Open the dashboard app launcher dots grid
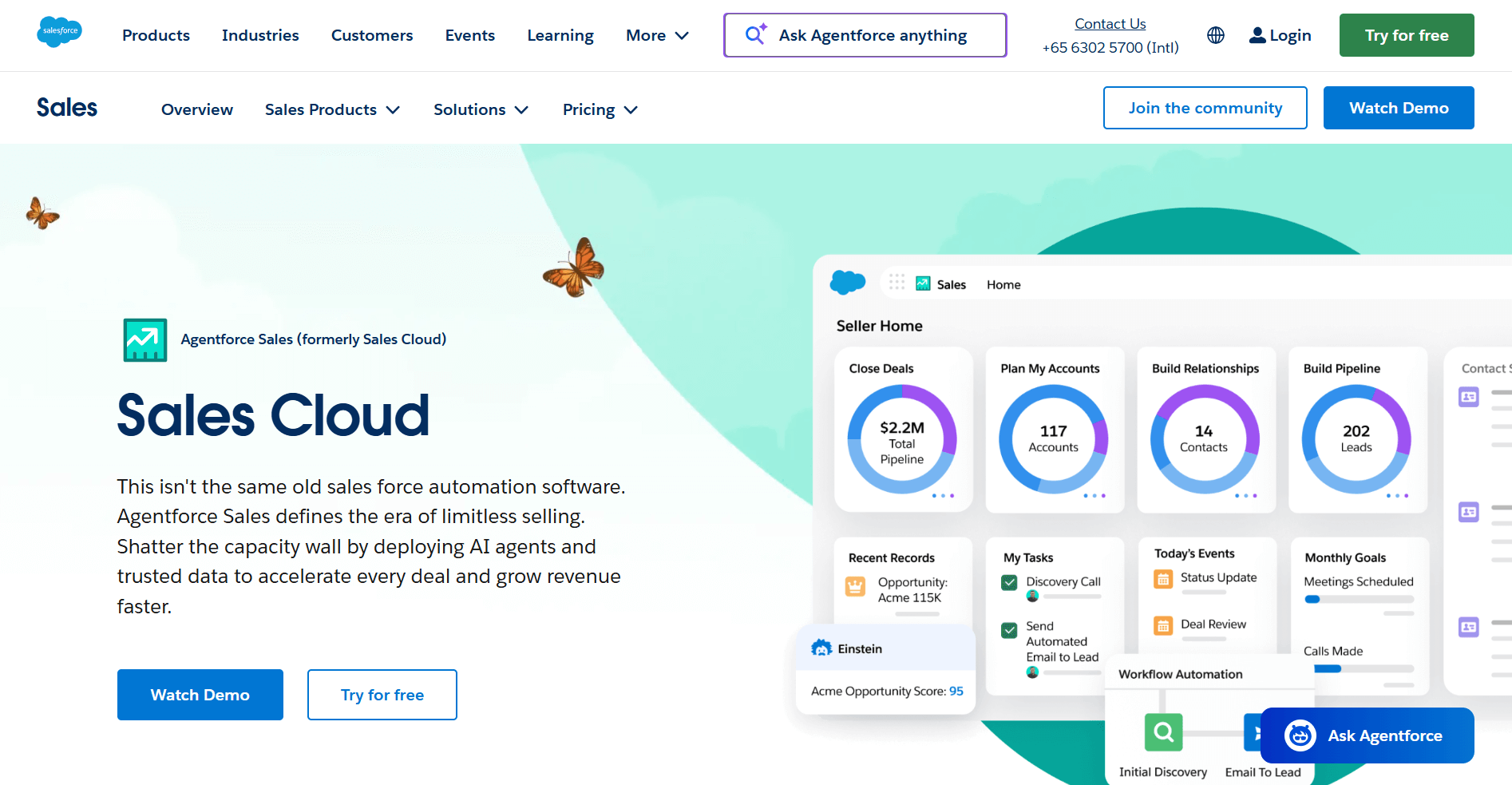Screen dimensions: 1512x785 point(897,282)
